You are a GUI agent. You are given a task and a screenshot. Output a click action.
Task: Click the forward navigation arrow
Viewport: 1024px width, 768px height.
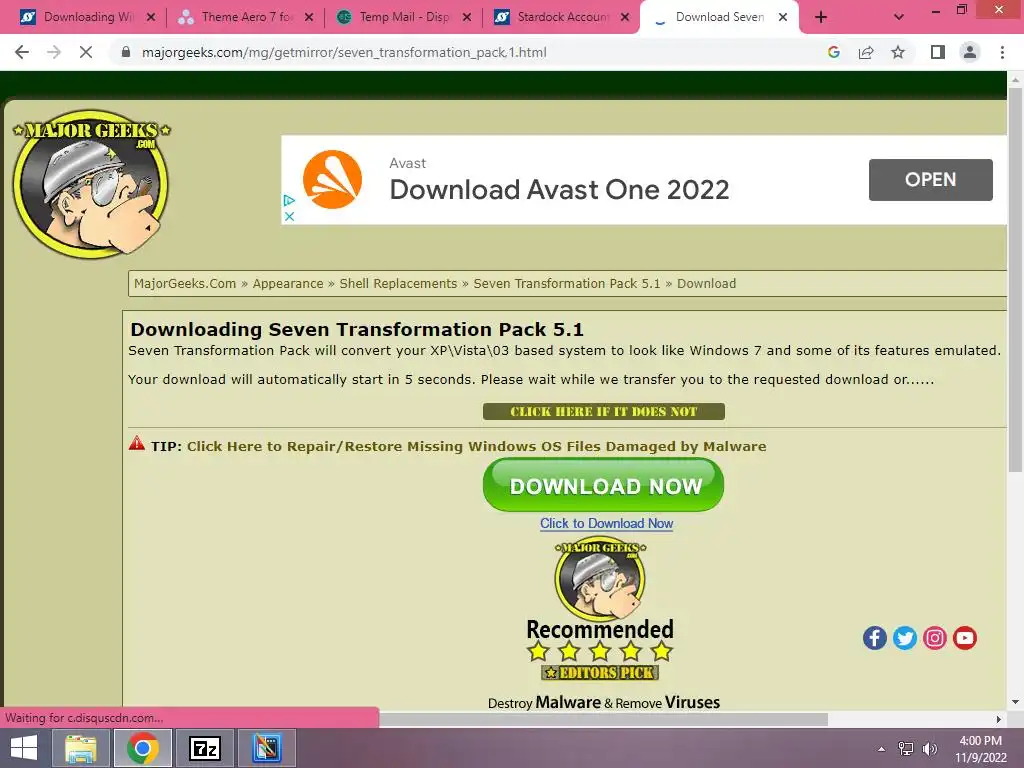click(x=54, y=52)
